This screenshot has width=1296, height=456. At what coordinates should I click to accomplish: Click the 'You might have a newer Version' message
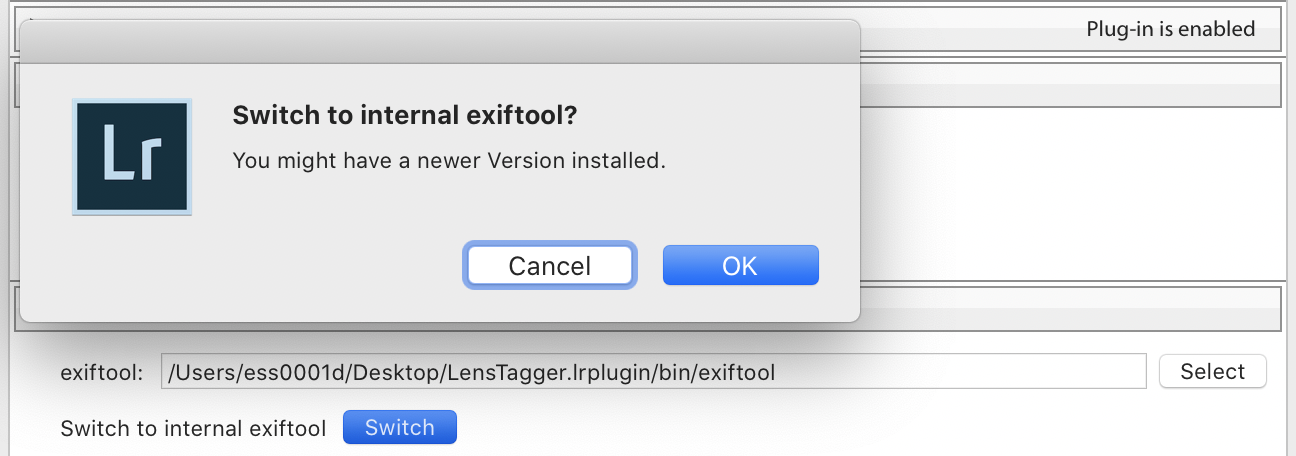pos(449,160)
